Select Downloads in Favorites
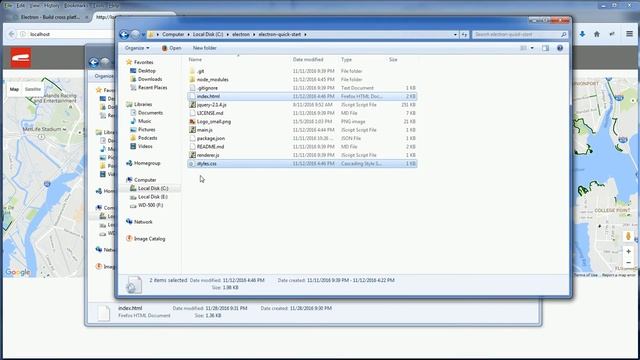 pos(150,79)
